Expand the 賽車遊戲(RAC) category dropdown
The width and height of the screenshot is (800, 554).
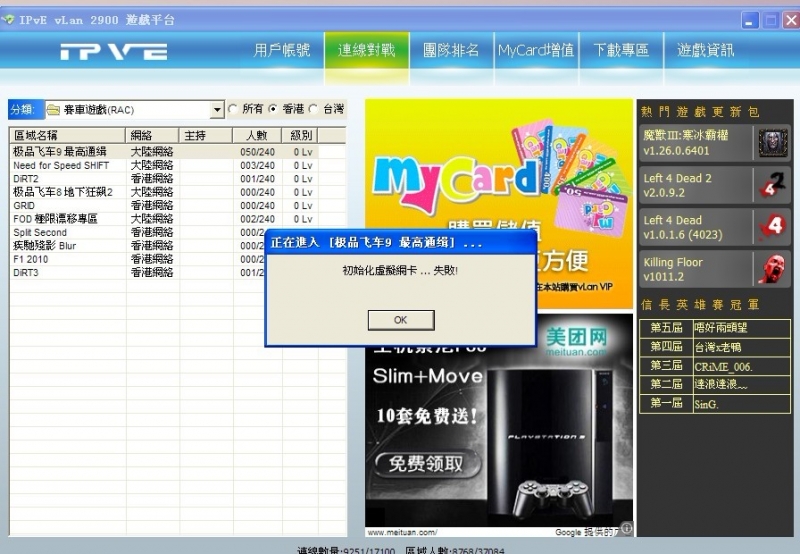217,110
